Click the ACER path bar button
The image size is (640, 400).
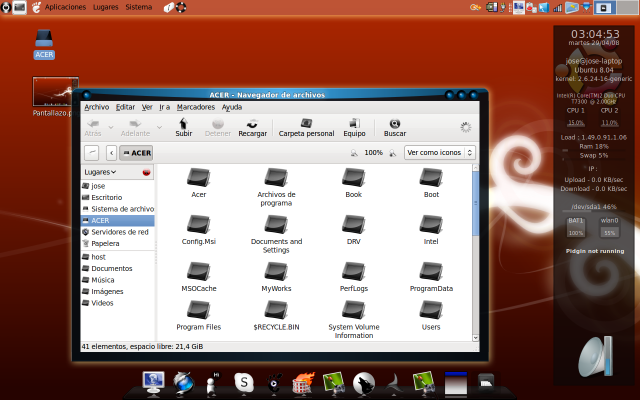point(136,153)
